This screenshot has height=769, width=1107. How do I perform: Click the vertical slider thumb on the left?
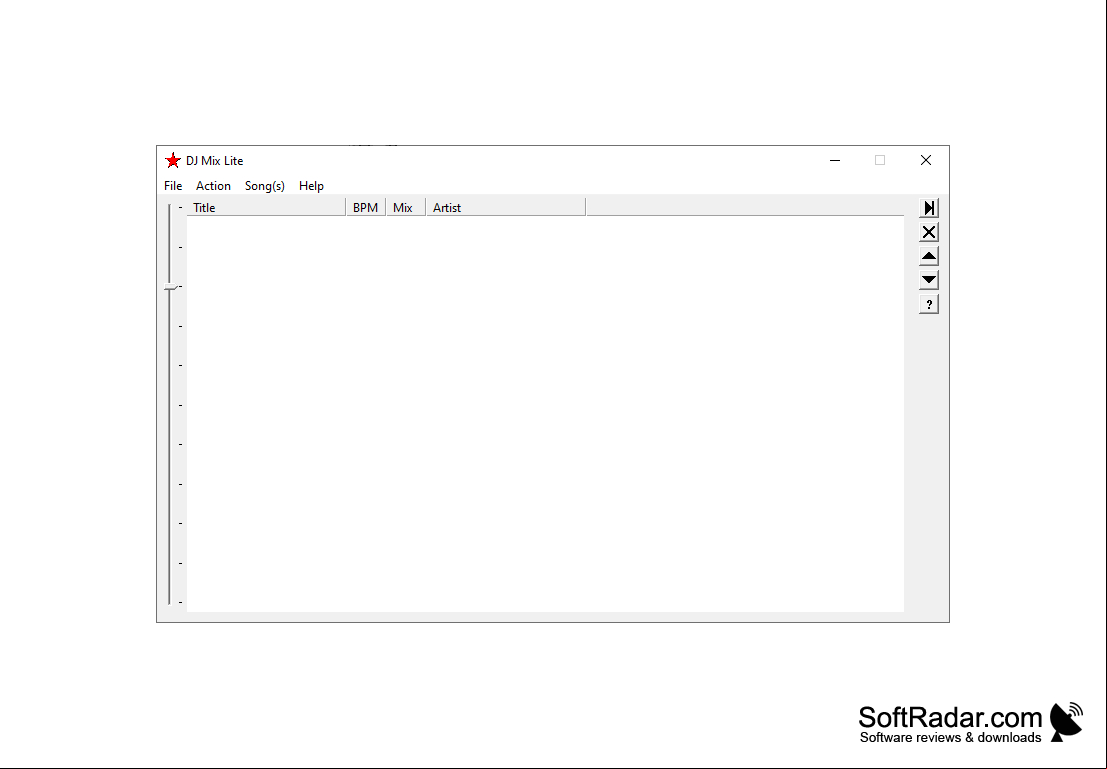(x=170, y=287)
